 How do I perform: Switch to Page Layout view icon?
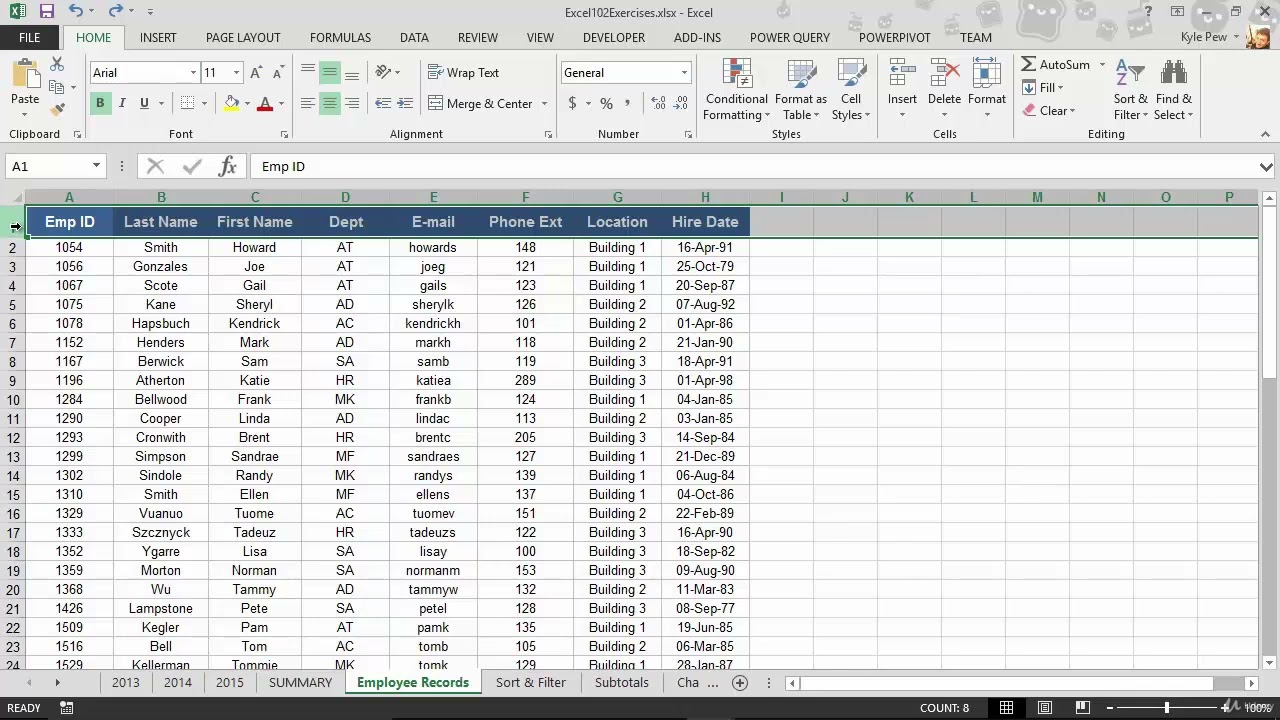coord(1045,708)
